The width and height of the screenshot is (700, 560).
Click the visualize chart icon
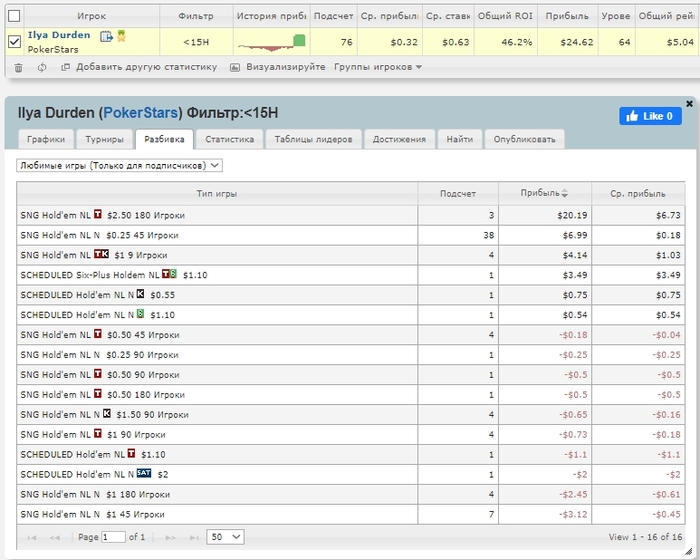coord(235,67)
